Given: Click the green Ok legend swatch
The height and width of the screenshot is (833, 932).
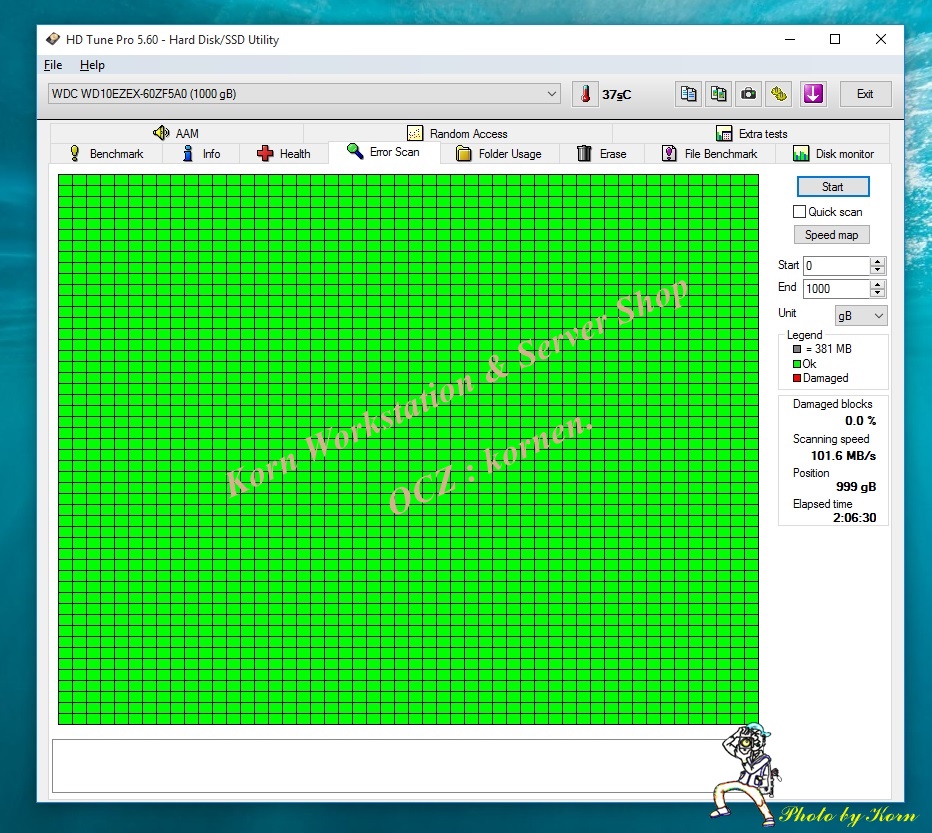Looking at the screenshot, I should pos(797,364).
